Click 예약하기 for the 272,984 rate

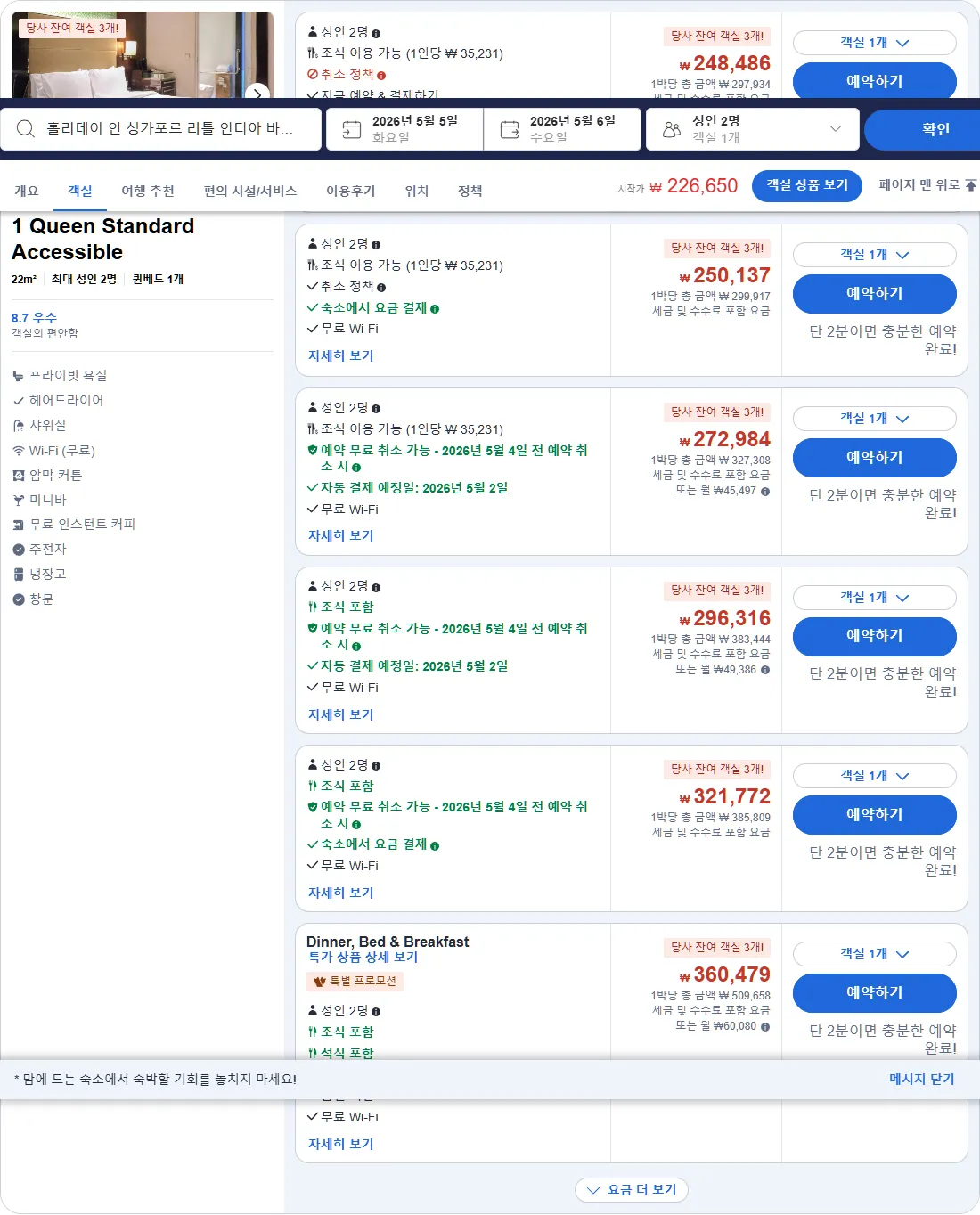pos(875,458)
